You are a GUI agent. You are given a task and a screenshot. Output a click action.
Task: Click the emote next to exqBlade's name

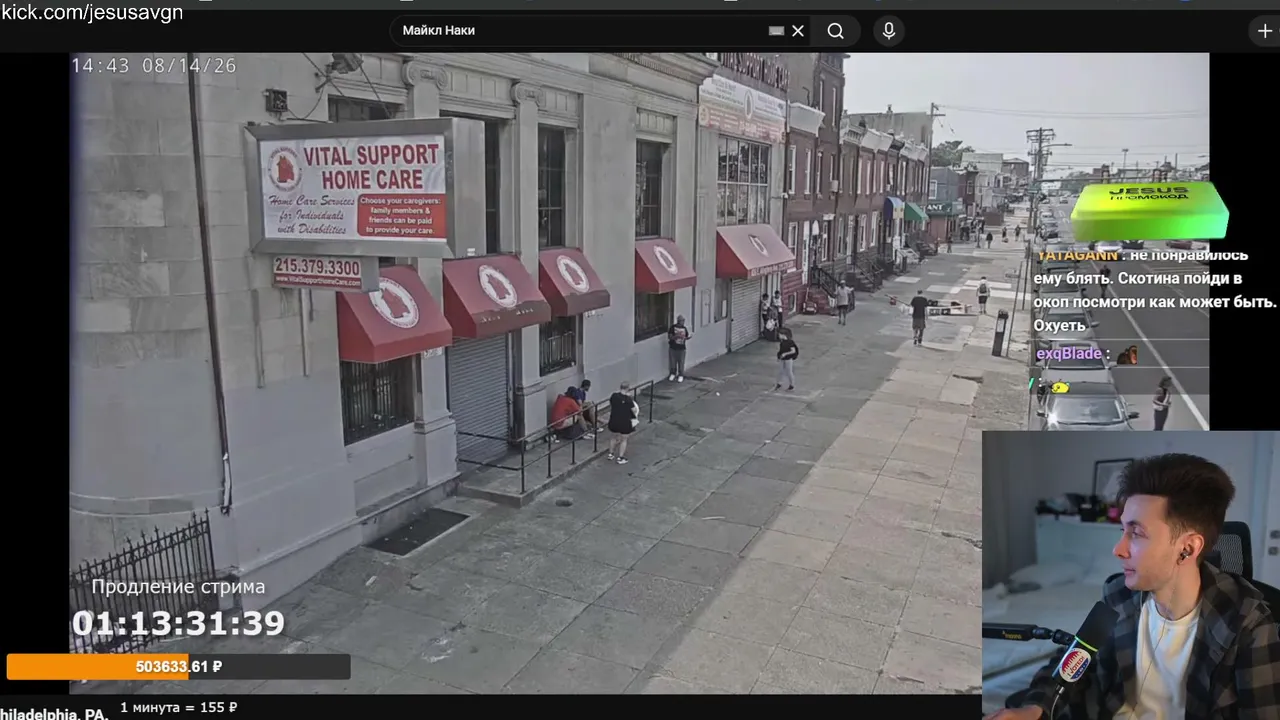tap(1127, 354)
